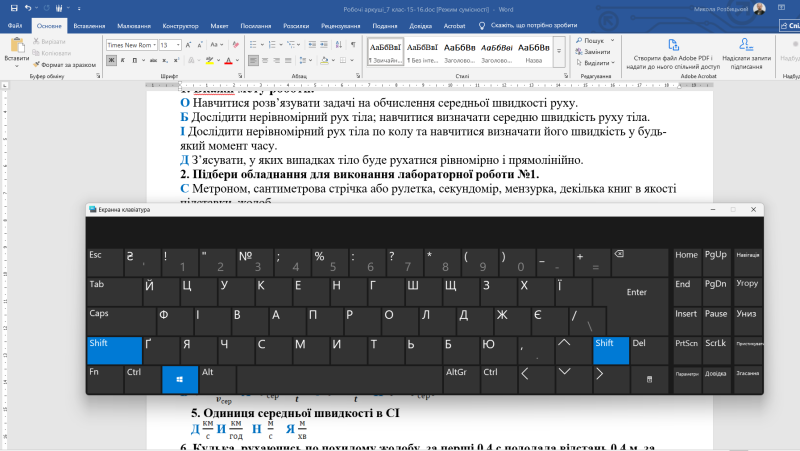
Task: Increase font size with the grow font icon
Action: tap(188, 45)
